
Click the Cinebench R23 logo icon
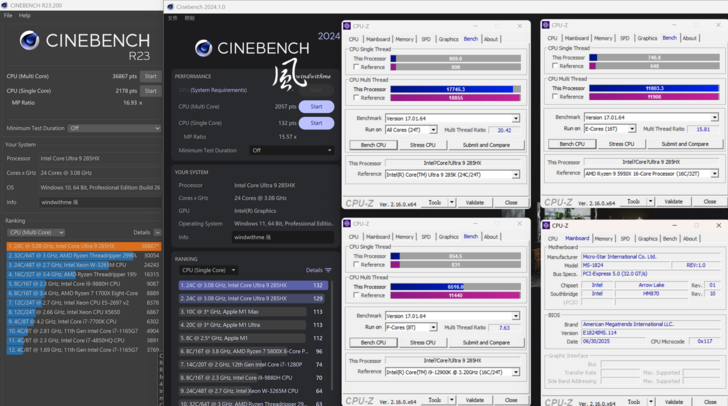click(29, 40)
